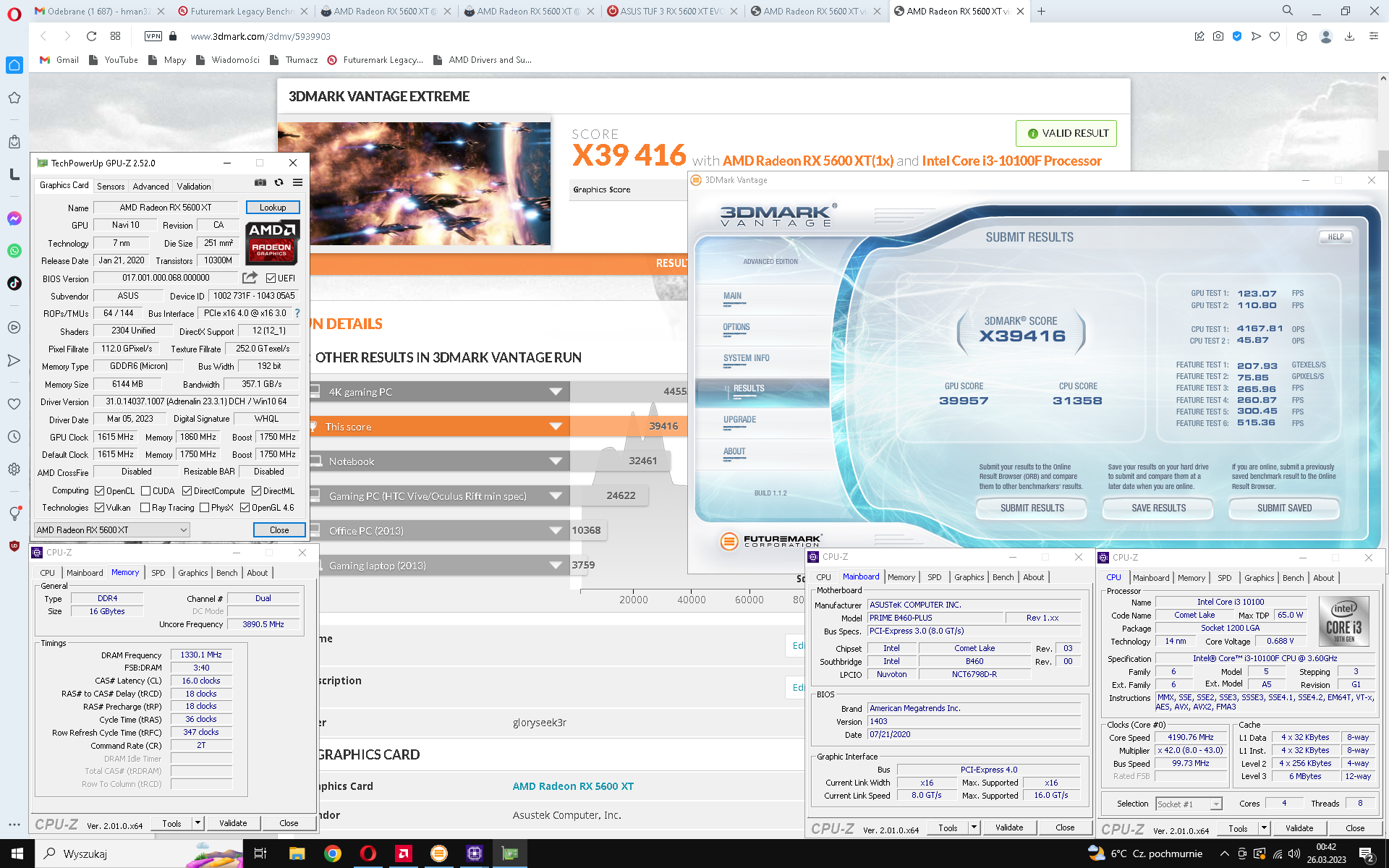The height and width of the screenshot is (868, 1389).
Task: Toggle the DirectML checkbox
Action: [256, 491]
